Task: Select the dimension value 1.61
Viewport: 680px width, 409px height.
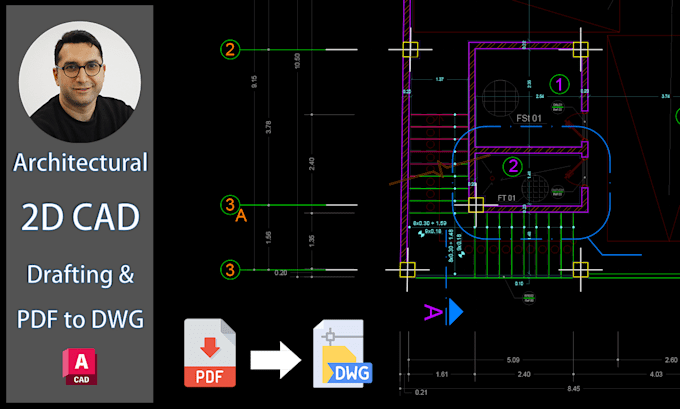Action: [441, 374]
